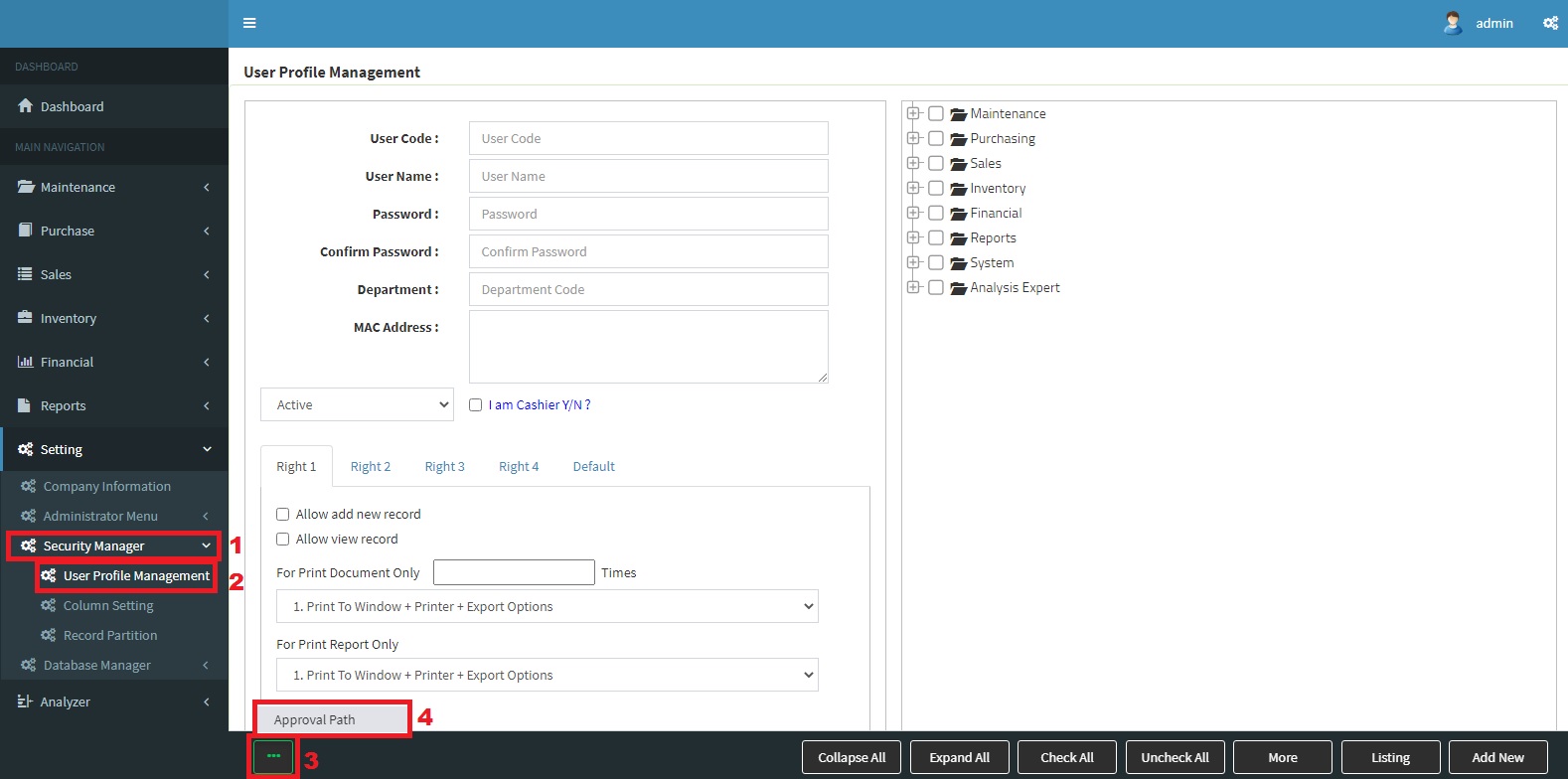Image resolution: width=1568 pixels, height=779 pixels.
Task: Click the hamburger menu icon in header
Action: [249, 23]
